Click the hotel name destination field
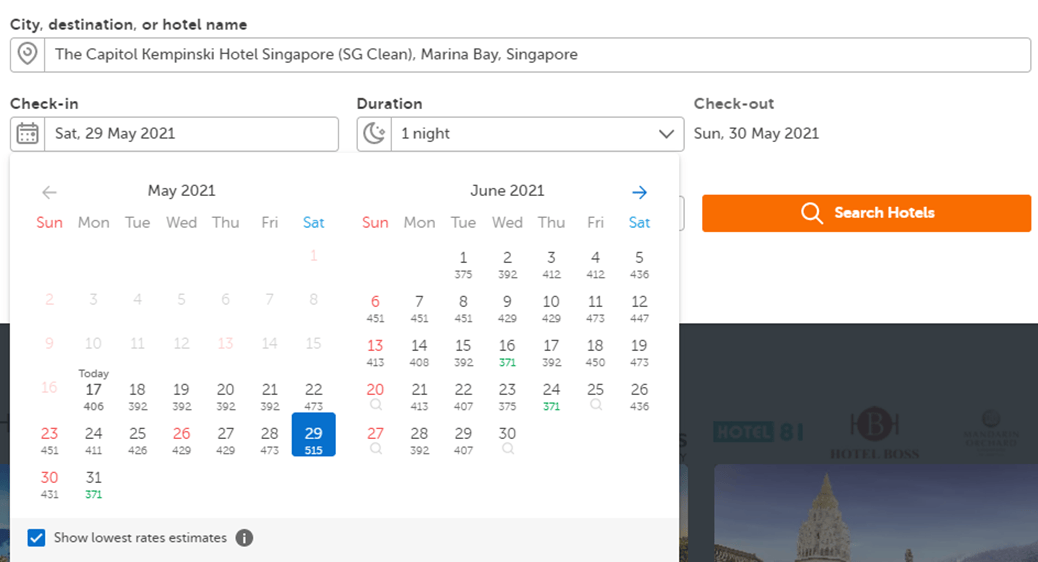Screen dimensions: 1038x562 536,55
